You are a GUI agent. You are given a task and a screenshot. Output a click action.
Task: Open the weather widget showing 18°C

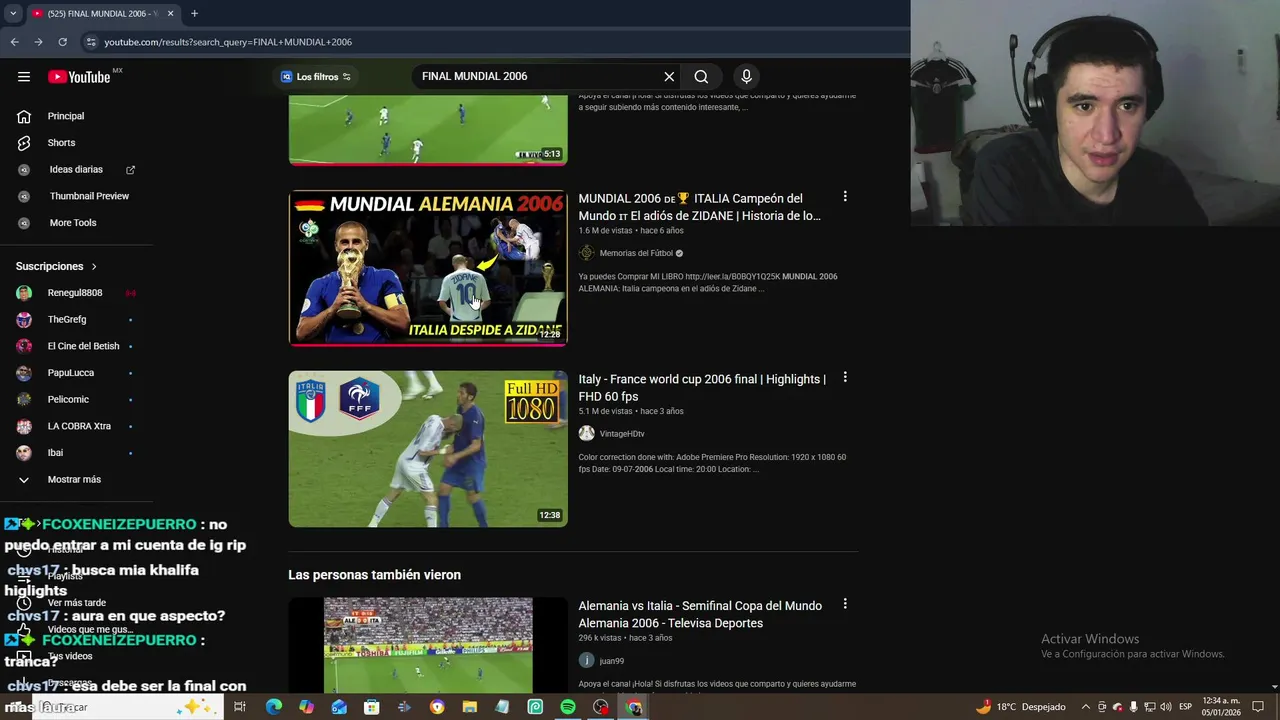coord(1020,707)
